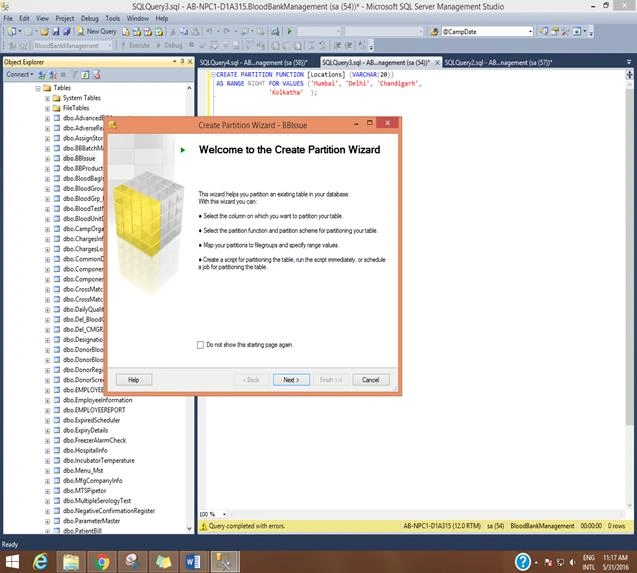
Task: Select the dbo.EmployeeInformation table
Action: point(98,400)
